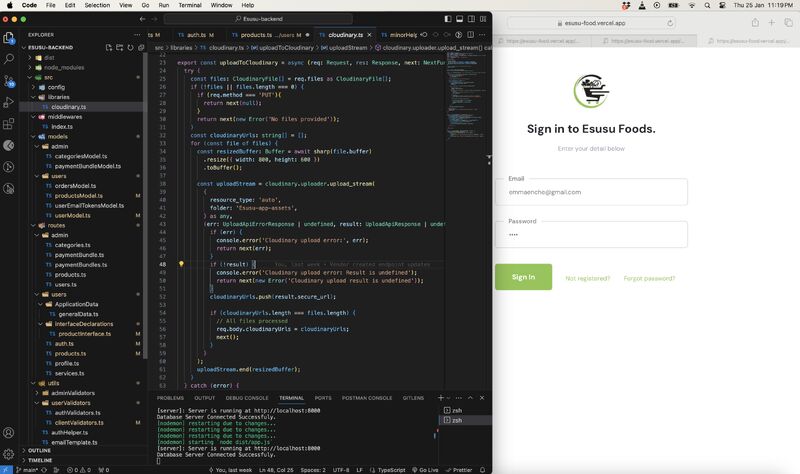The height and width of the screenshot is (474, 800).
Task: Open the Selection menu in the menu bar
Action: click(x=97, y=5)
